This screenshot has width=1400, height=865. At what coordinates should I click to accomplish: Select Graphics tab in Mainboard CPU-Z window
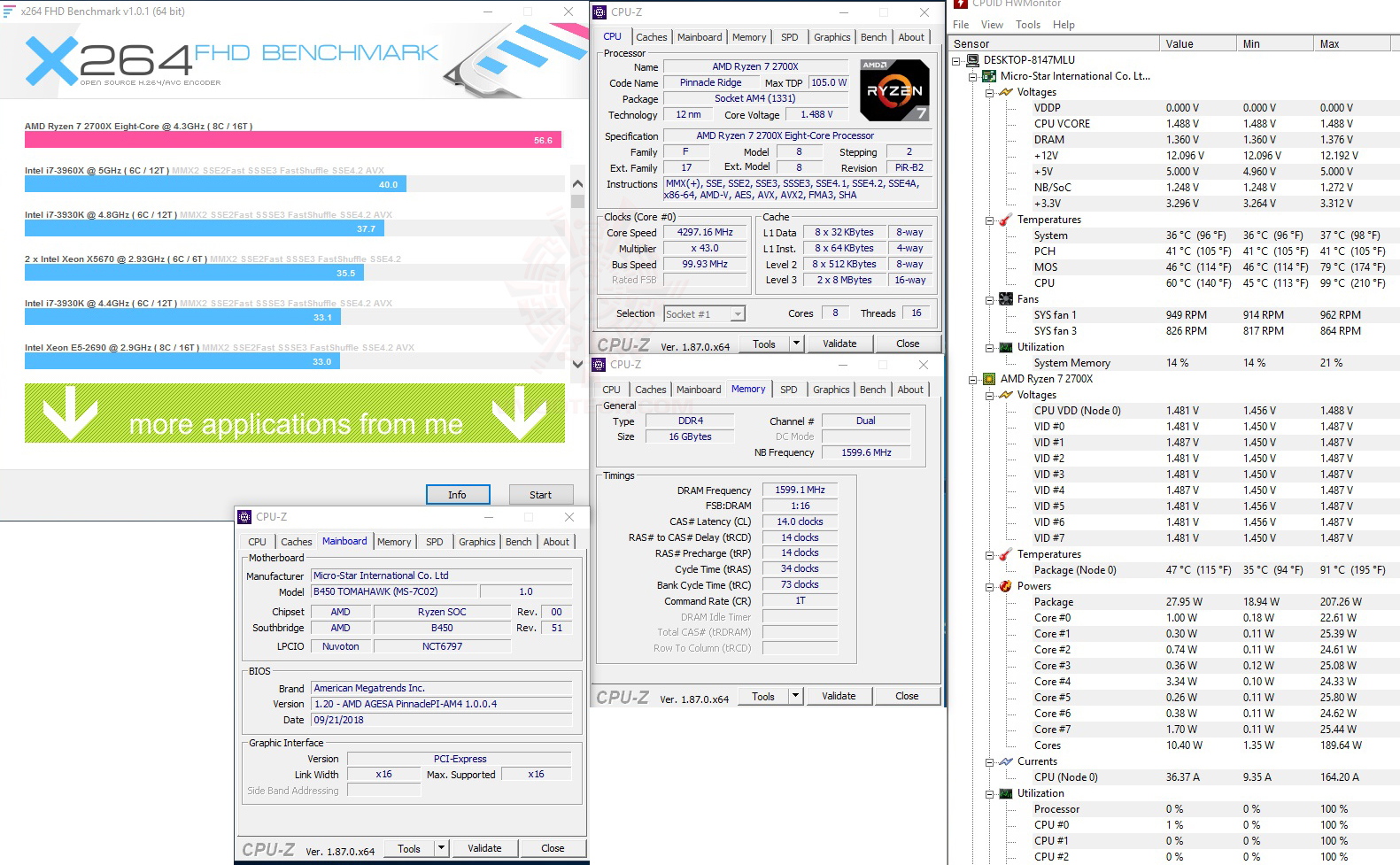477,542
